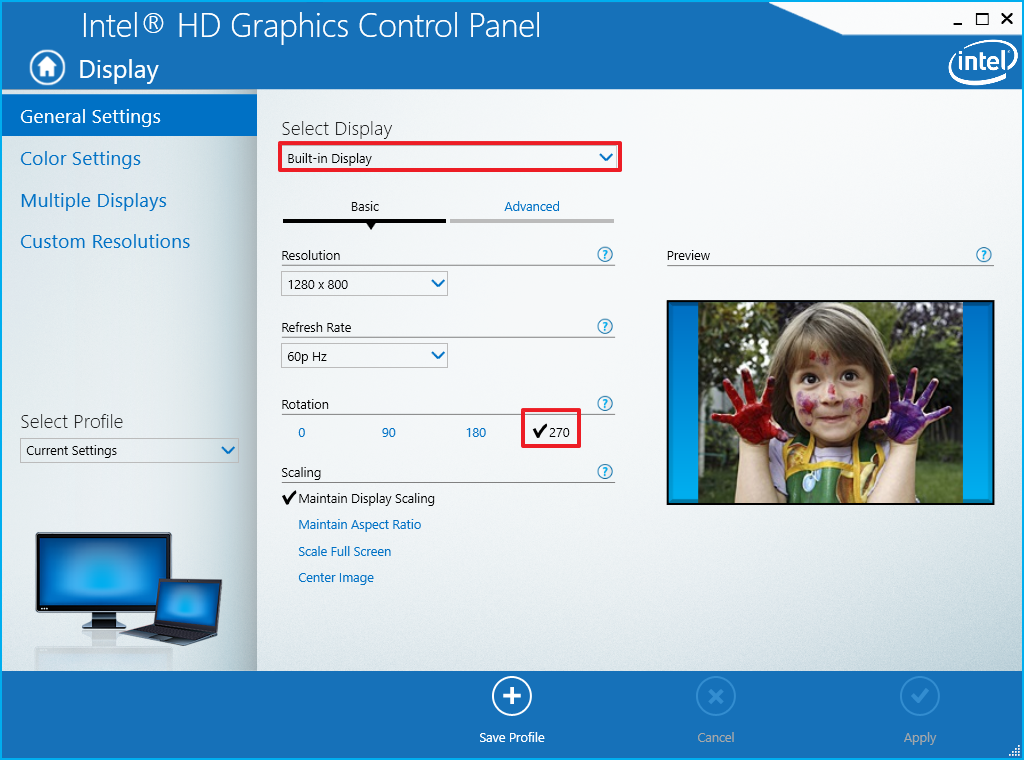This screenshot has height=760, width=1024.
Task: Select Maintain Display Scaling
Action: 359,498
